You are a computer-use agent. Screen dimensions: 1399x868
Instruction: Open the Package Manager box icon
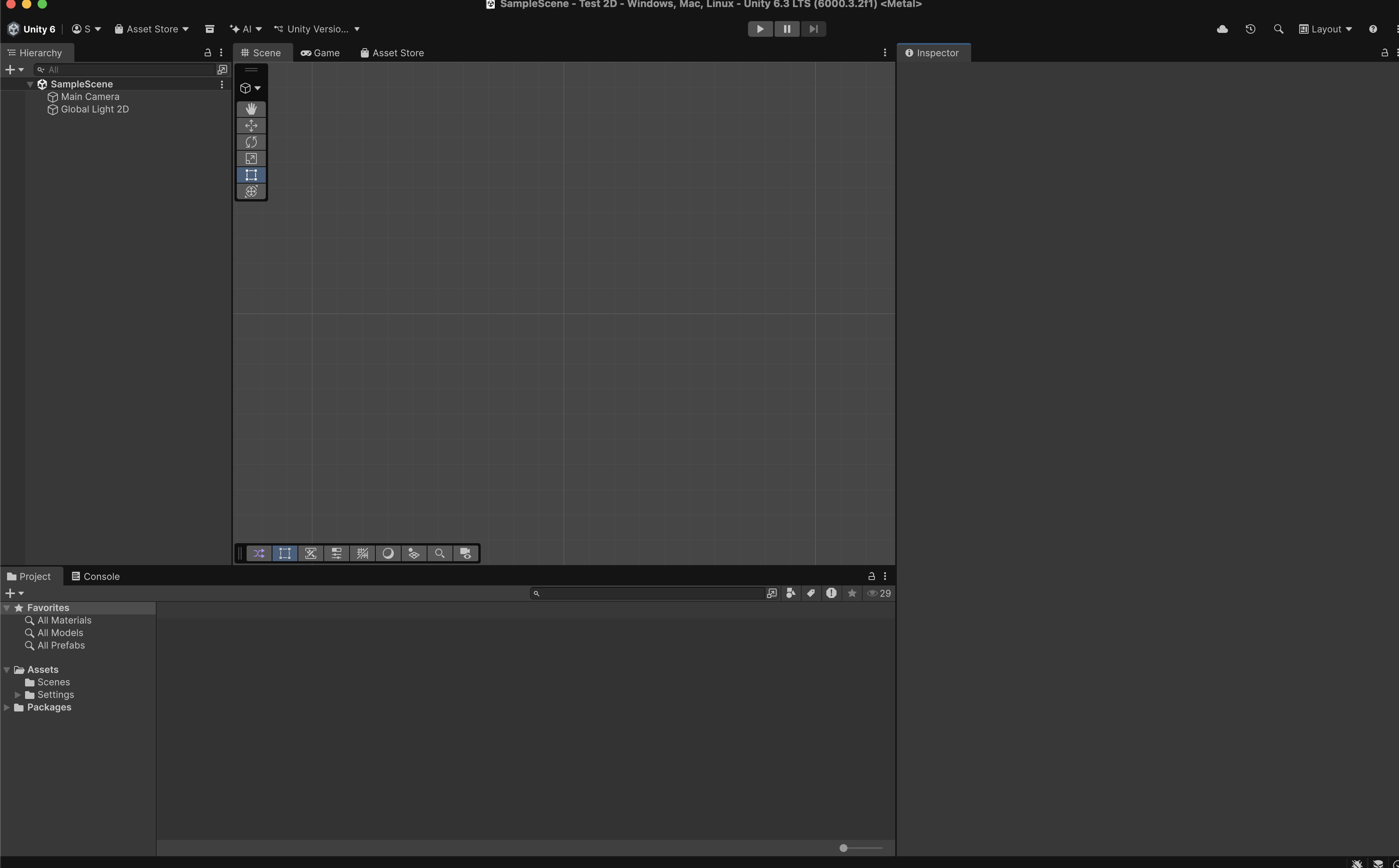[x=209, y=29]
